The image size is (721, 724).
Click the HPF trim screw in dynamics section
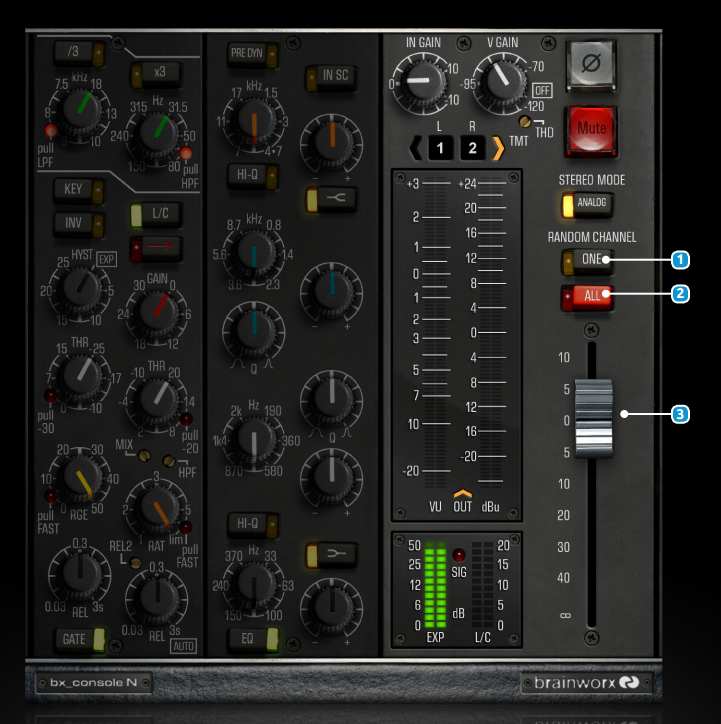(x=169, y=460)
